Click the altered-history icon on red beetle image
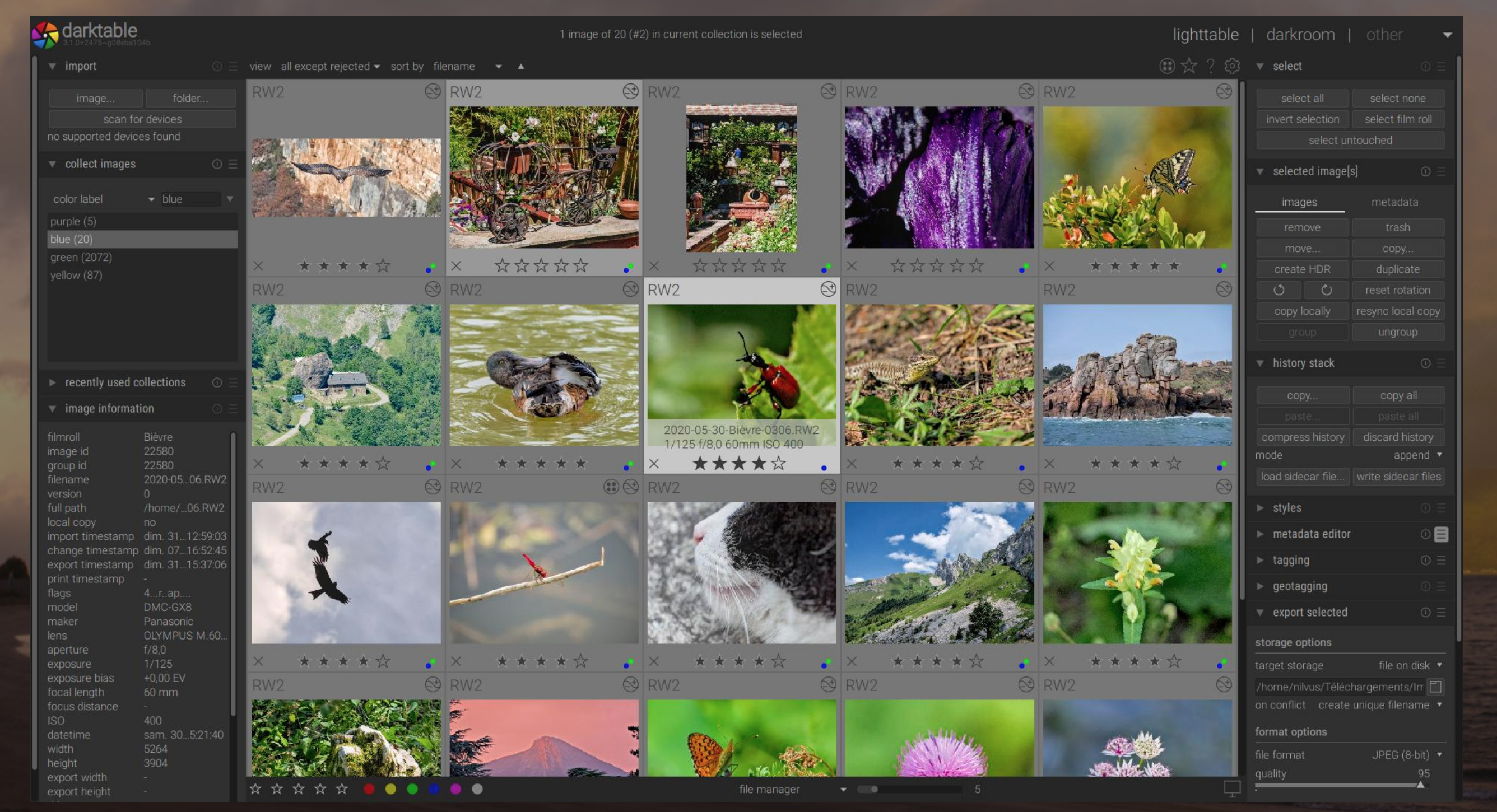This screenshot has width=1497, height=812. [x=828, y=290]
